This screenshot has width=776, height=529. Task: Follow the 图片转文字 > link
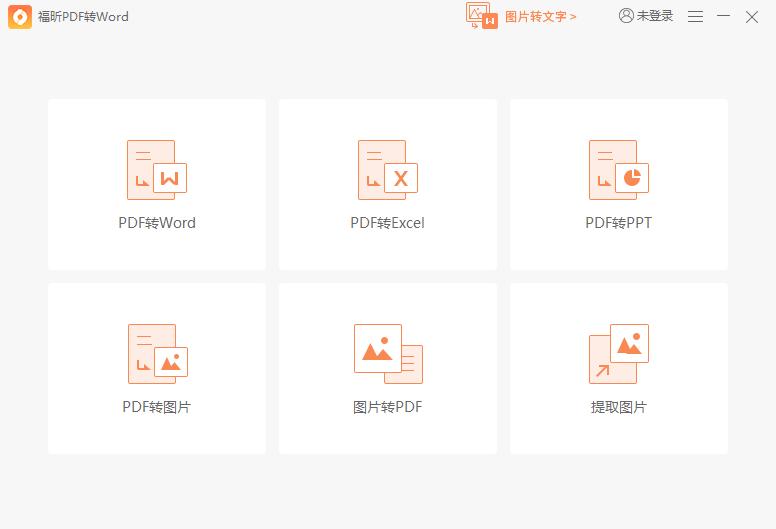pos(540,17)
